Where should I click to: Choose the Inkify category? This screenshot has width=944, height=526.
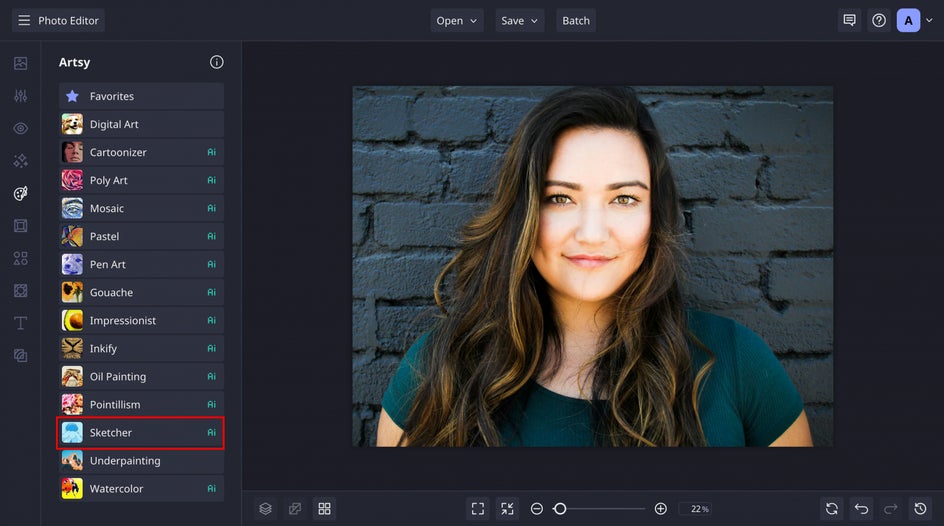141,348
